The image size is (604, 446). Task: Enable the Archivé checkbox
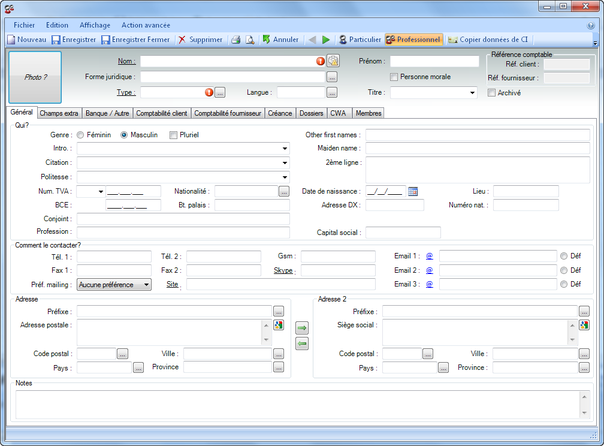pyautogui.click(x=491, y=93)
